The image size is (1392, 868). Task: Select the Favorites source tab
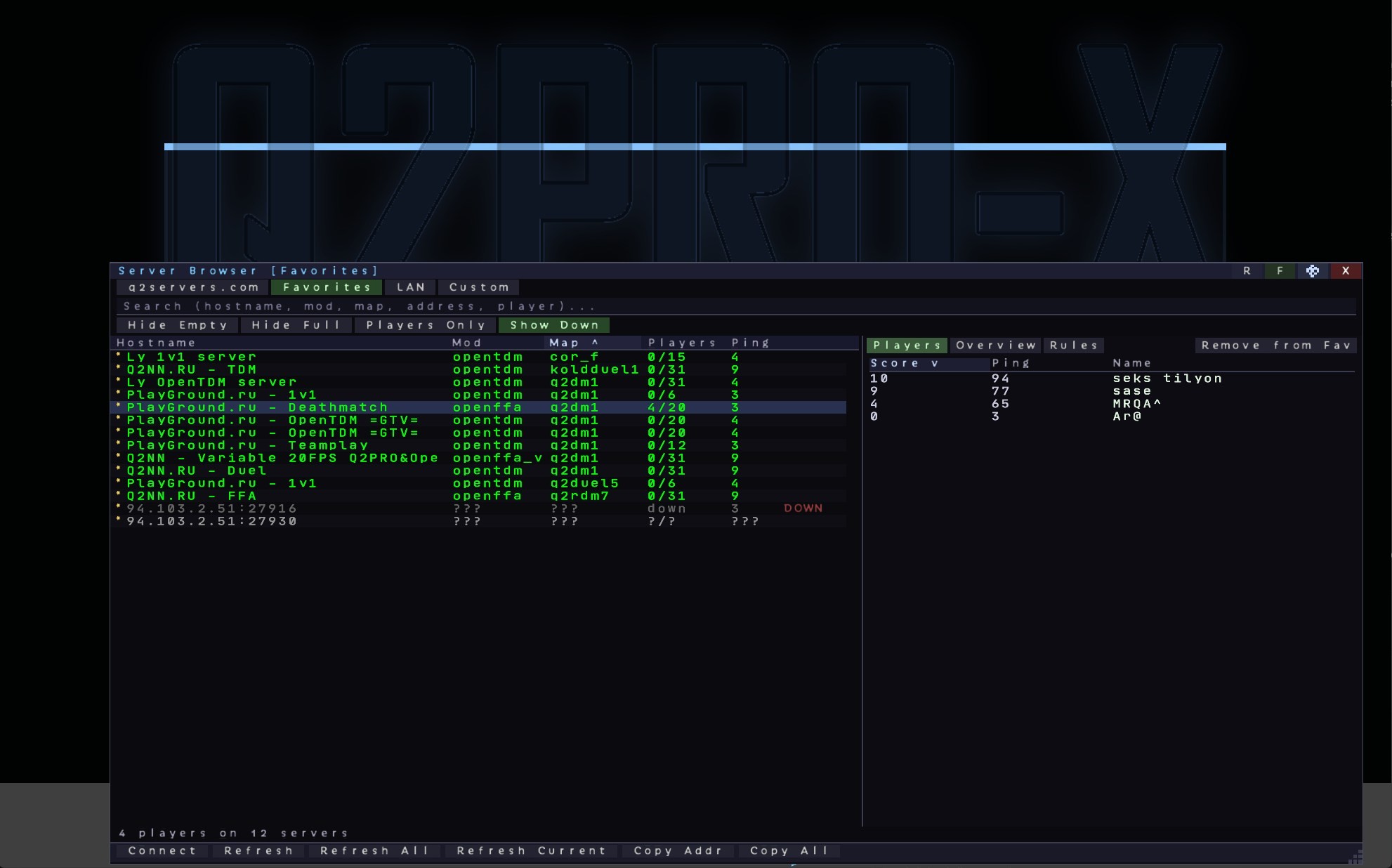[x=327, y=287]
